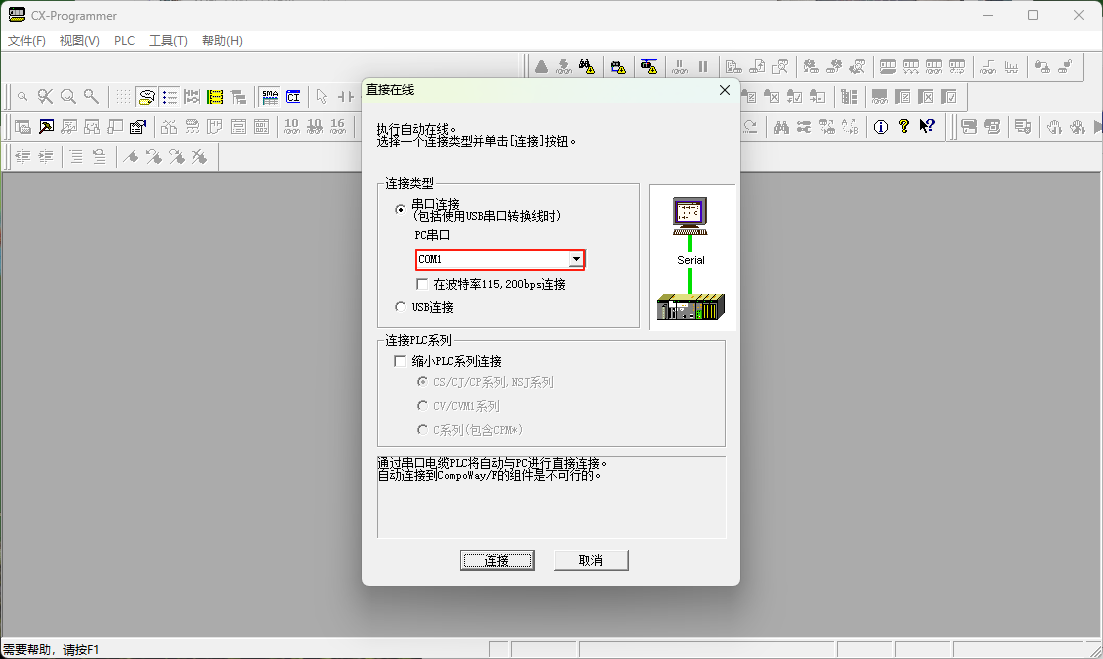Close the 直接在线 dialog
1103x659 pixels.
click(725, 90)
